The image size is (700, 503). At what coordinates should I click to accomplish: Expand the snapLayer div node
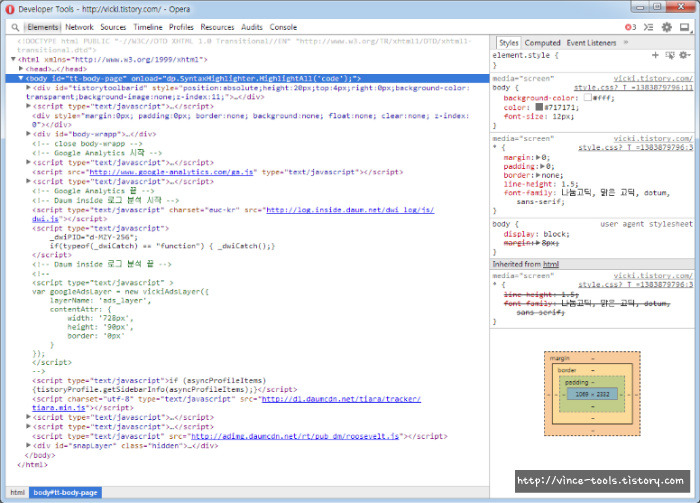(x=28, y=445)
